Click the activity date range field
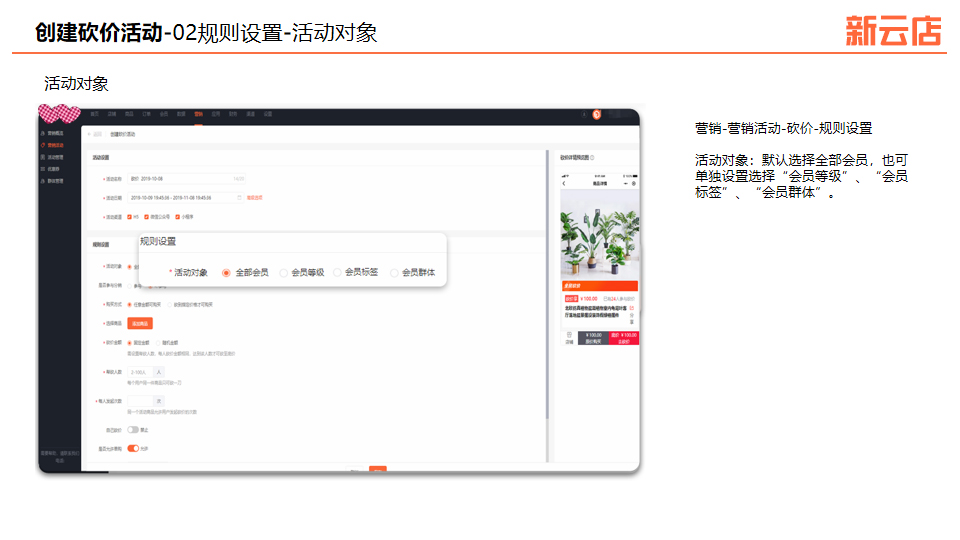This screenshot has height=540, width=960. [x=185, y=198]
